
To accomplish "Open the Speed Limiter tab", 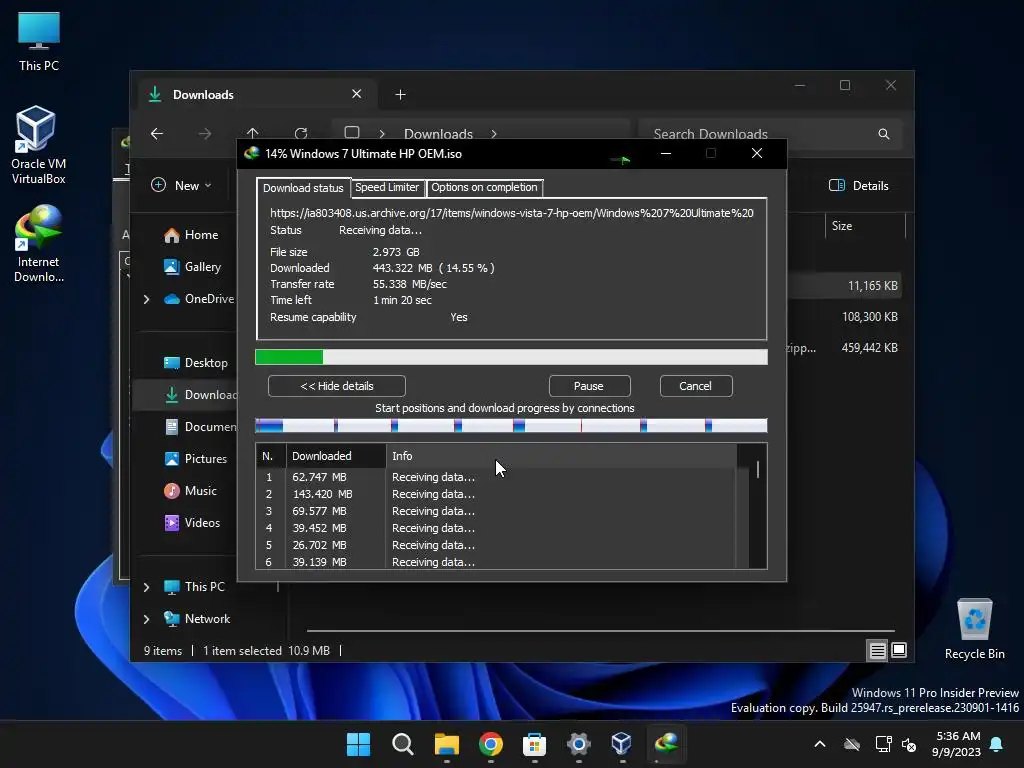I will tap(387, 187).
